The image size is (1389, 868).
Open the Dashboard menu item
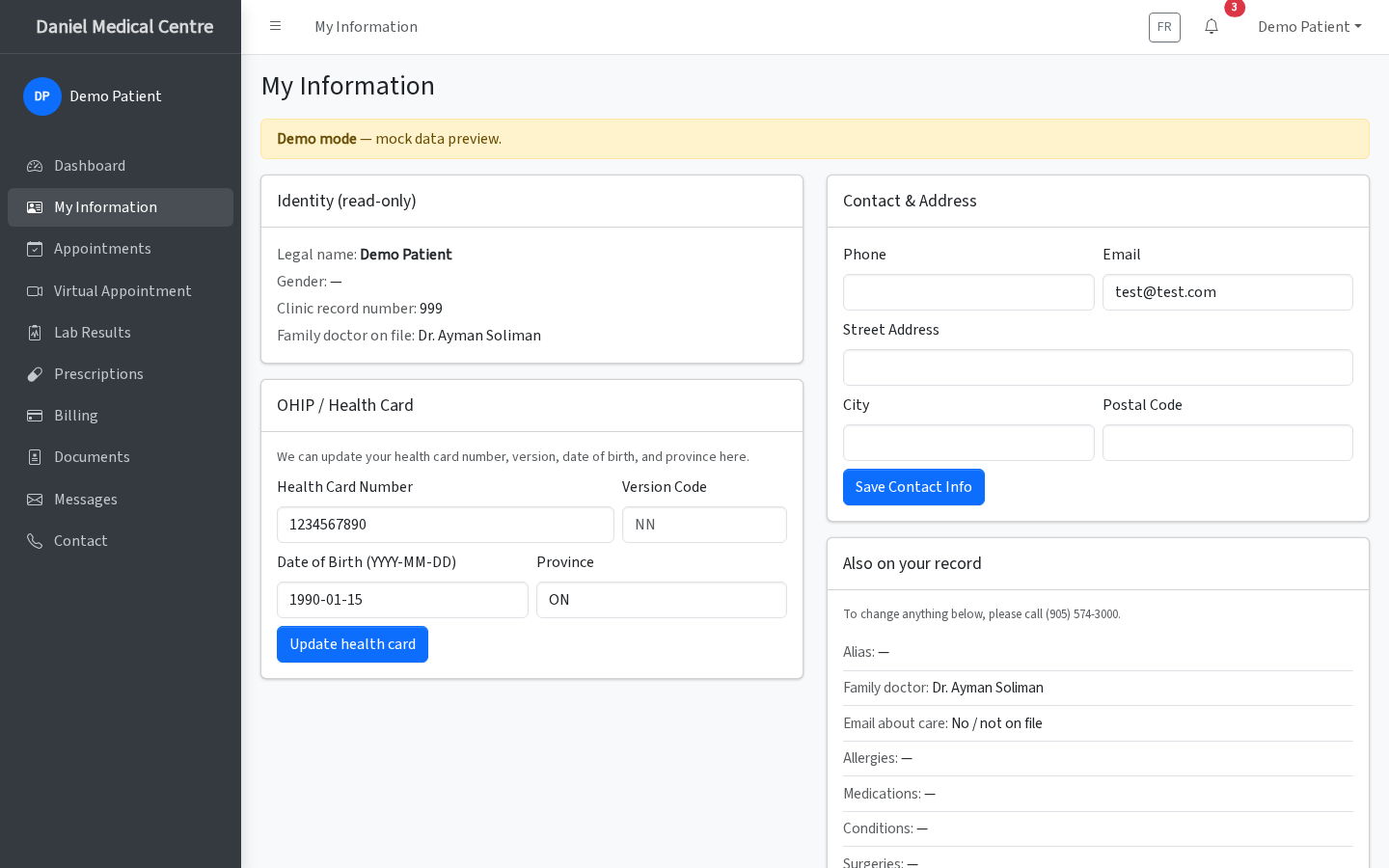121,166
